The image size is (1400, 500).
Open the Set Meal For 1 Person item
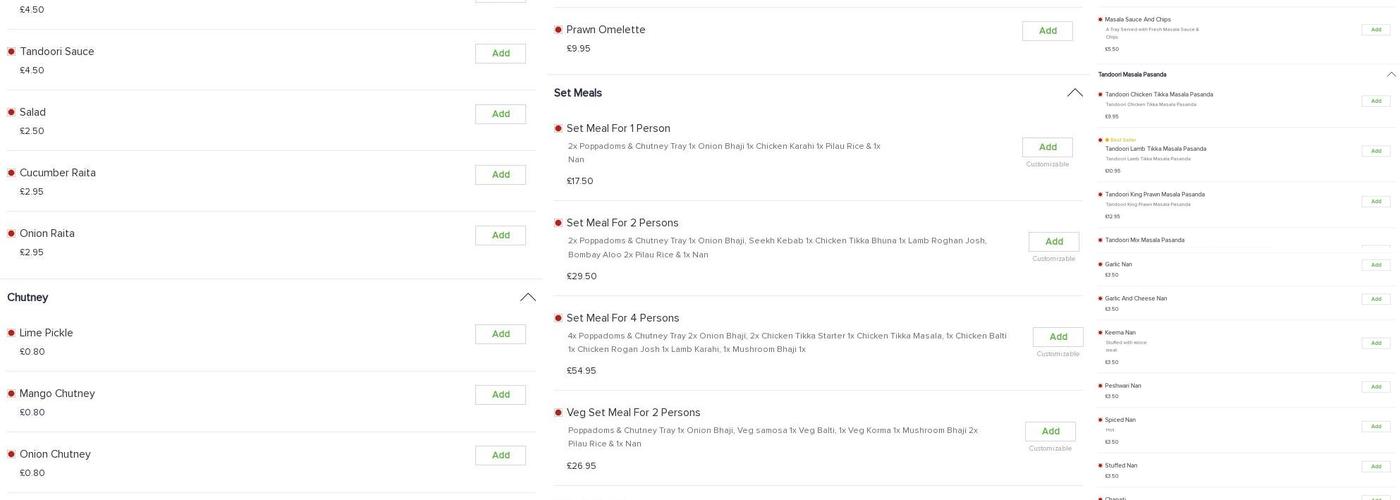pyautogui.click(x=618, y=129)
